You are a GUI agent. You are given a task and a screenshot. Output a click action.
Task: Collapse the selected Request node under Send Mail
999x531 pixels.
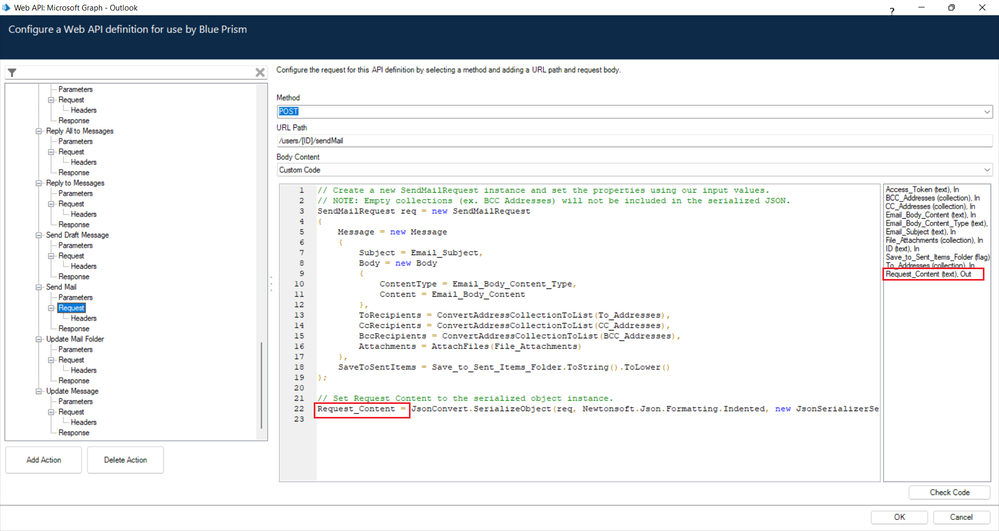(52, 308)
